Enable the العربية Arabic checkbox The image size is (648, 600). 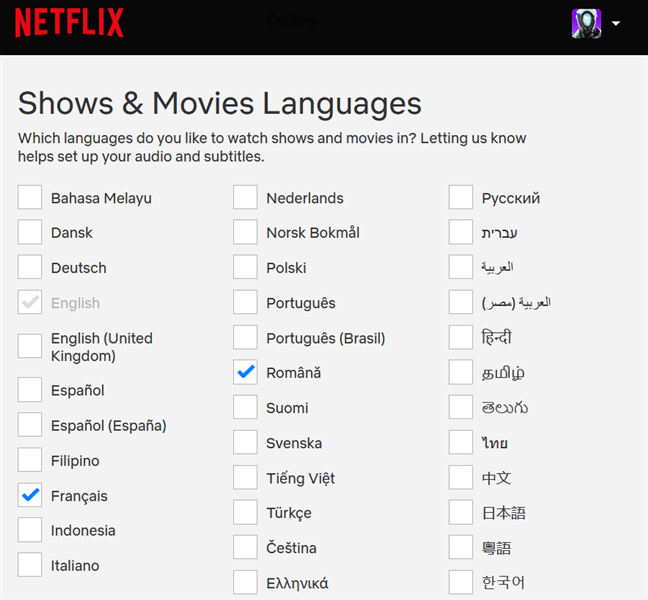(461, 267)
